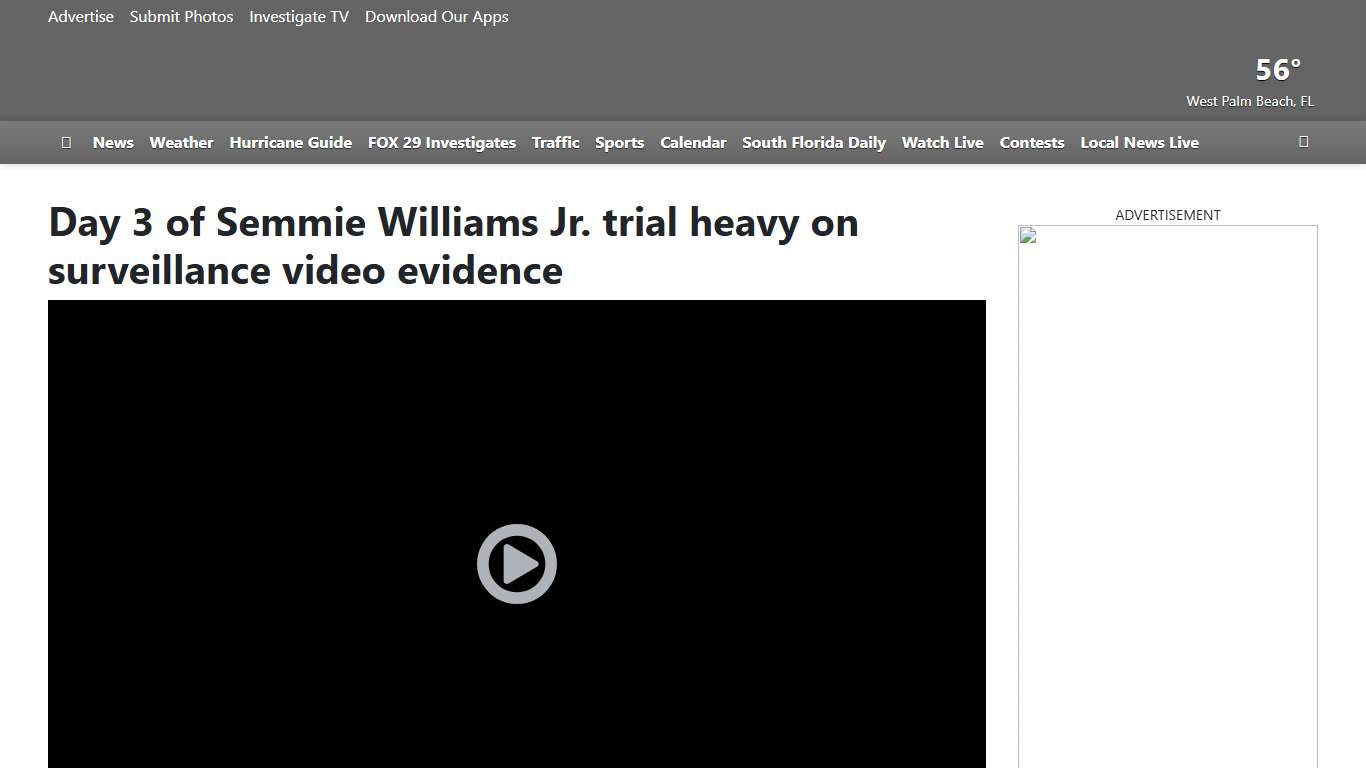Click the Advertise link
This screenshot has height=768, width=1366.
click(80, 16)
